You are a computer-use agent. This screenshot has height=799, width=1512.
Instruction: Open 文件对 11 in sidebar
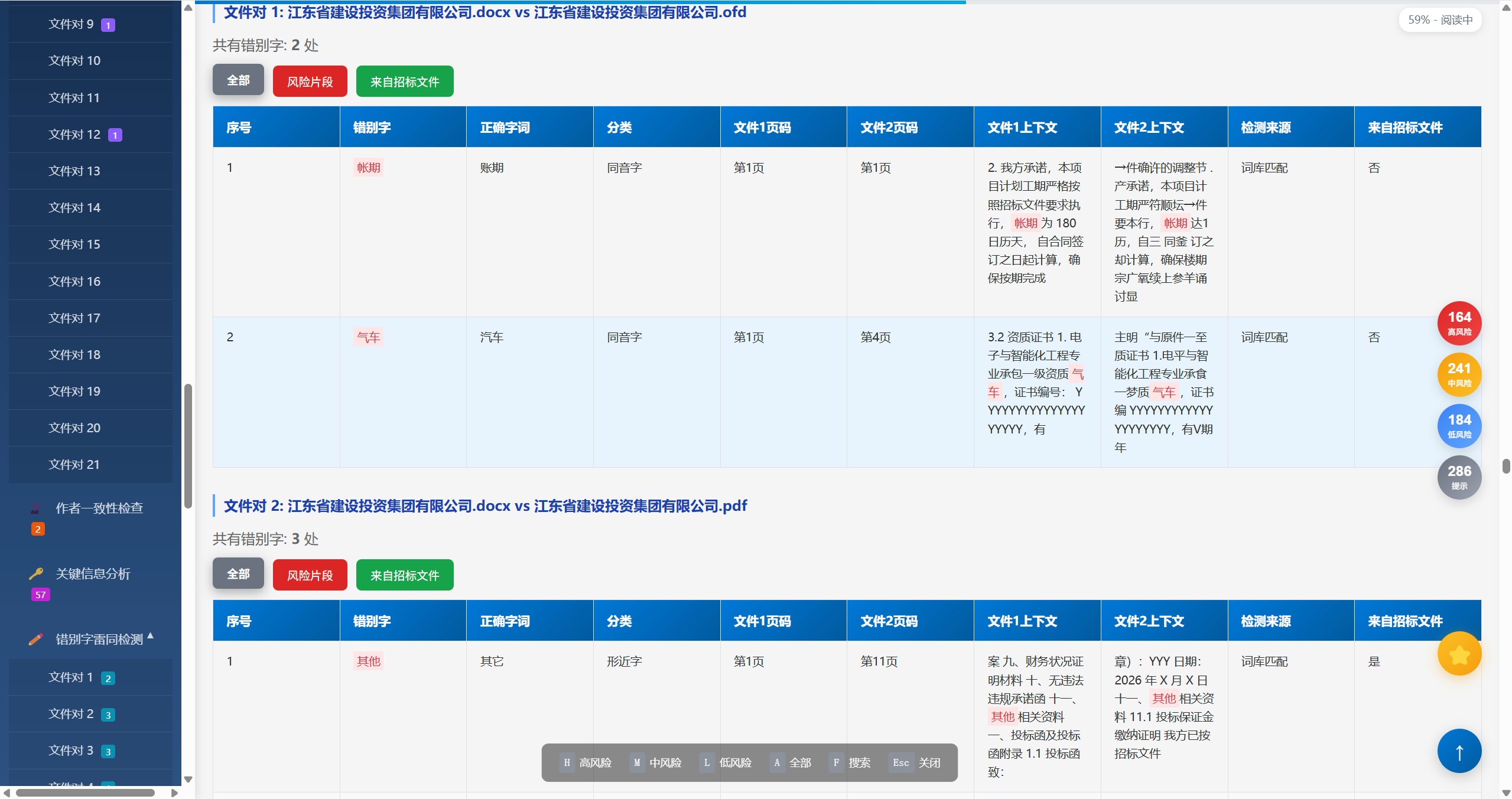click(x=90, y=98)
